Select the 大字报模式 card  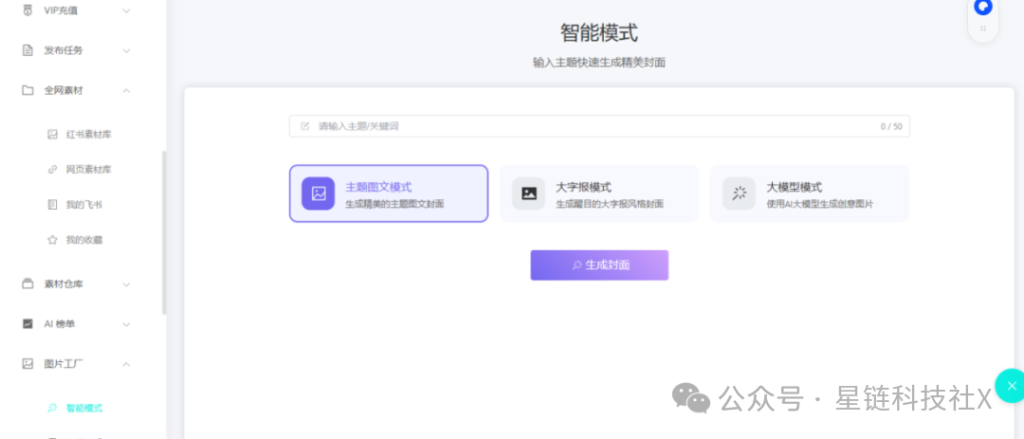[599, 193]
